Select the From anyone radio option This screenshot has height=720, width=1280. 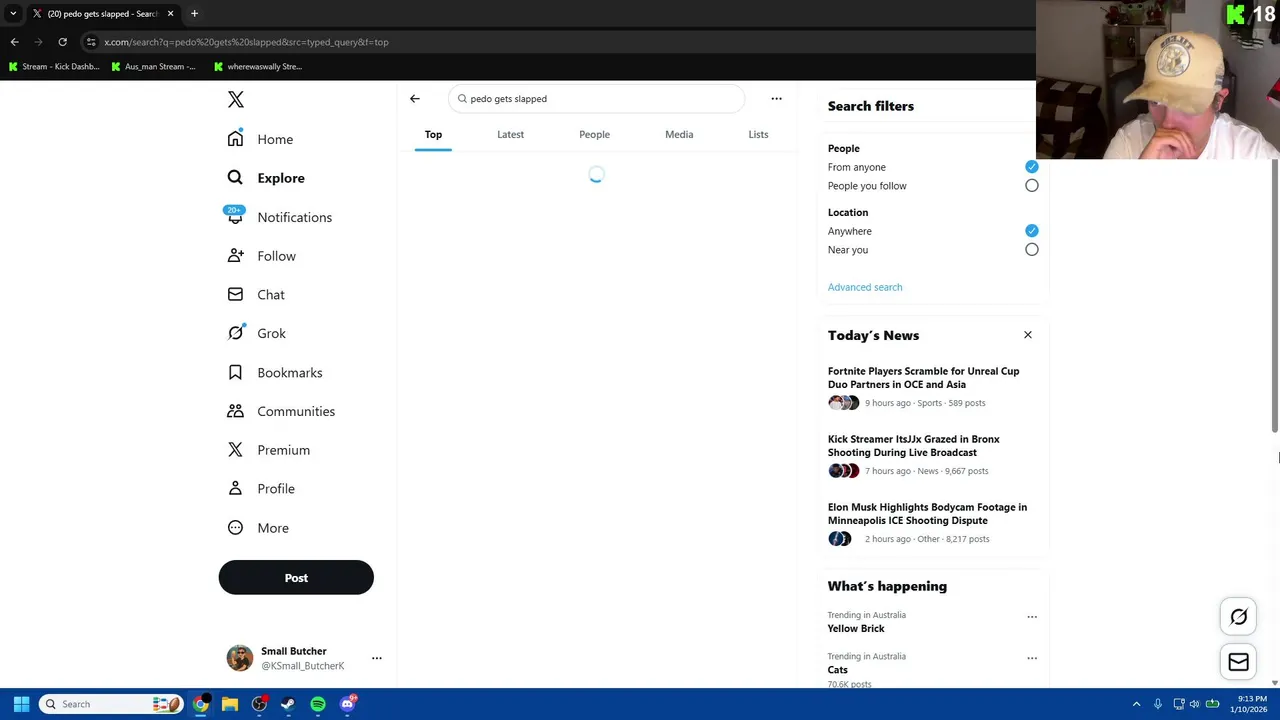[1031, 167]
